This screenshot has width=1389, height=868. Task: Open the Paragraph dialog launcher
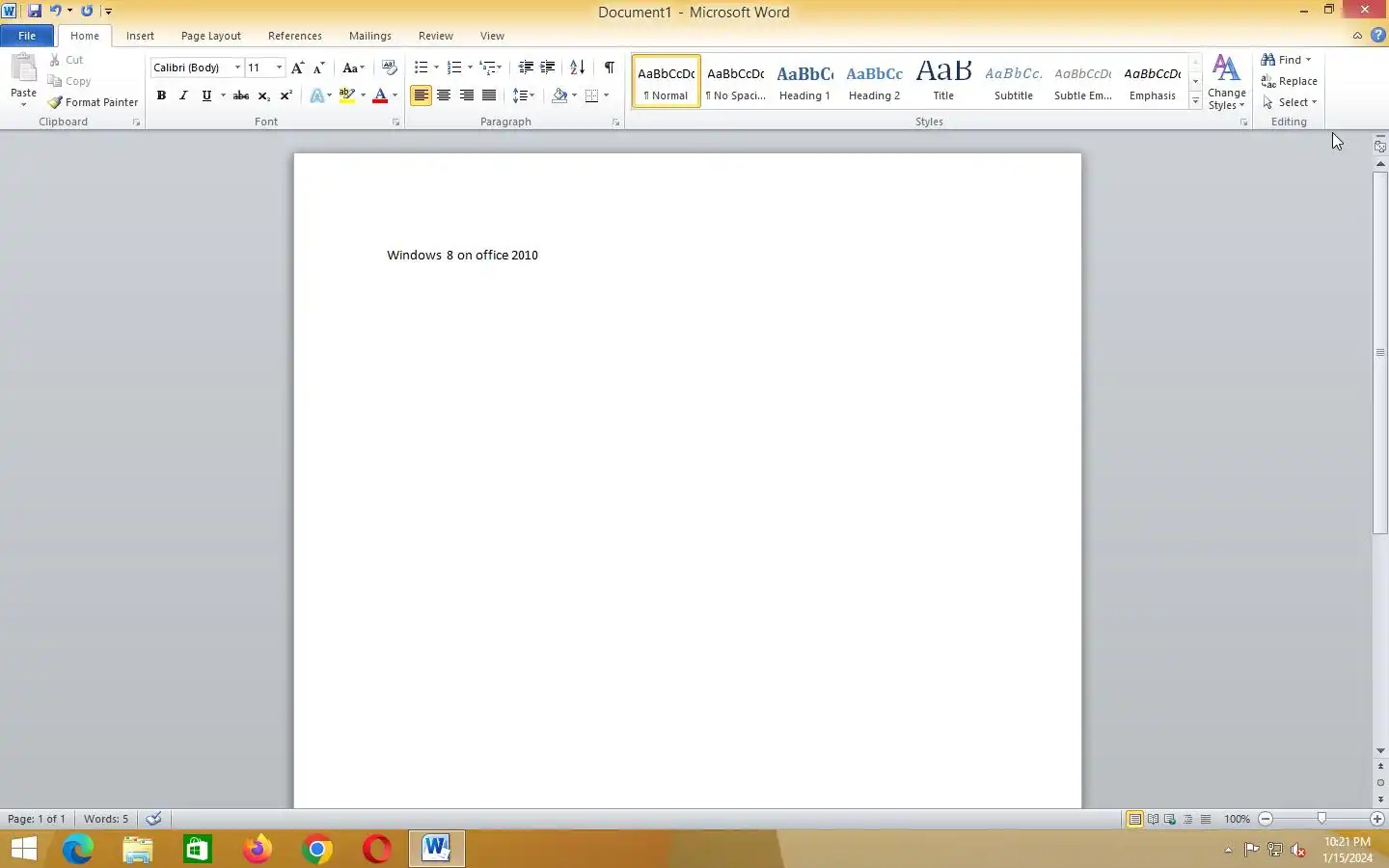[616, 122]
